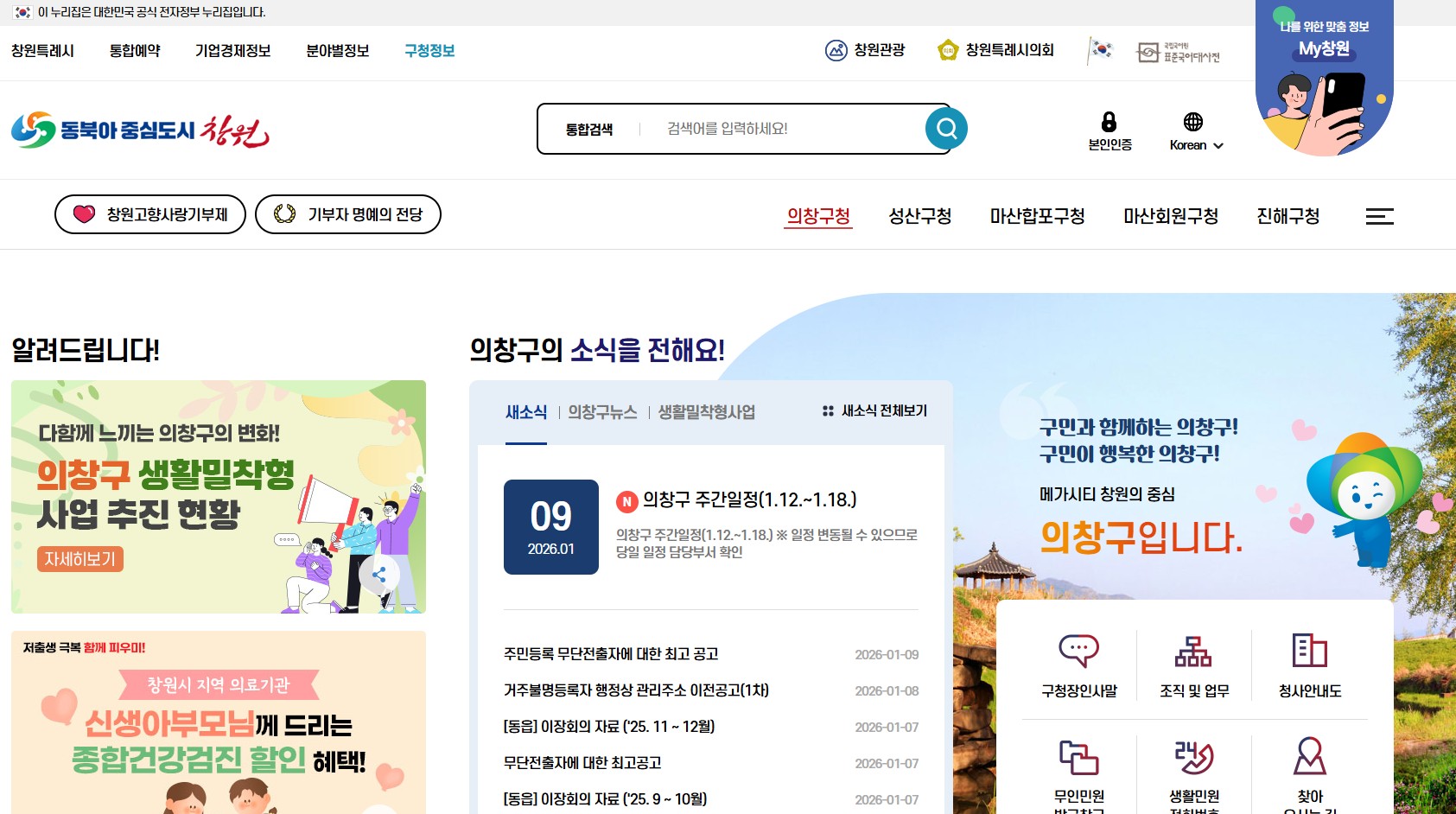1456x814 pixels.
Task: Click the 본인인증 lock icon
Action: [x=1109, y=122]
